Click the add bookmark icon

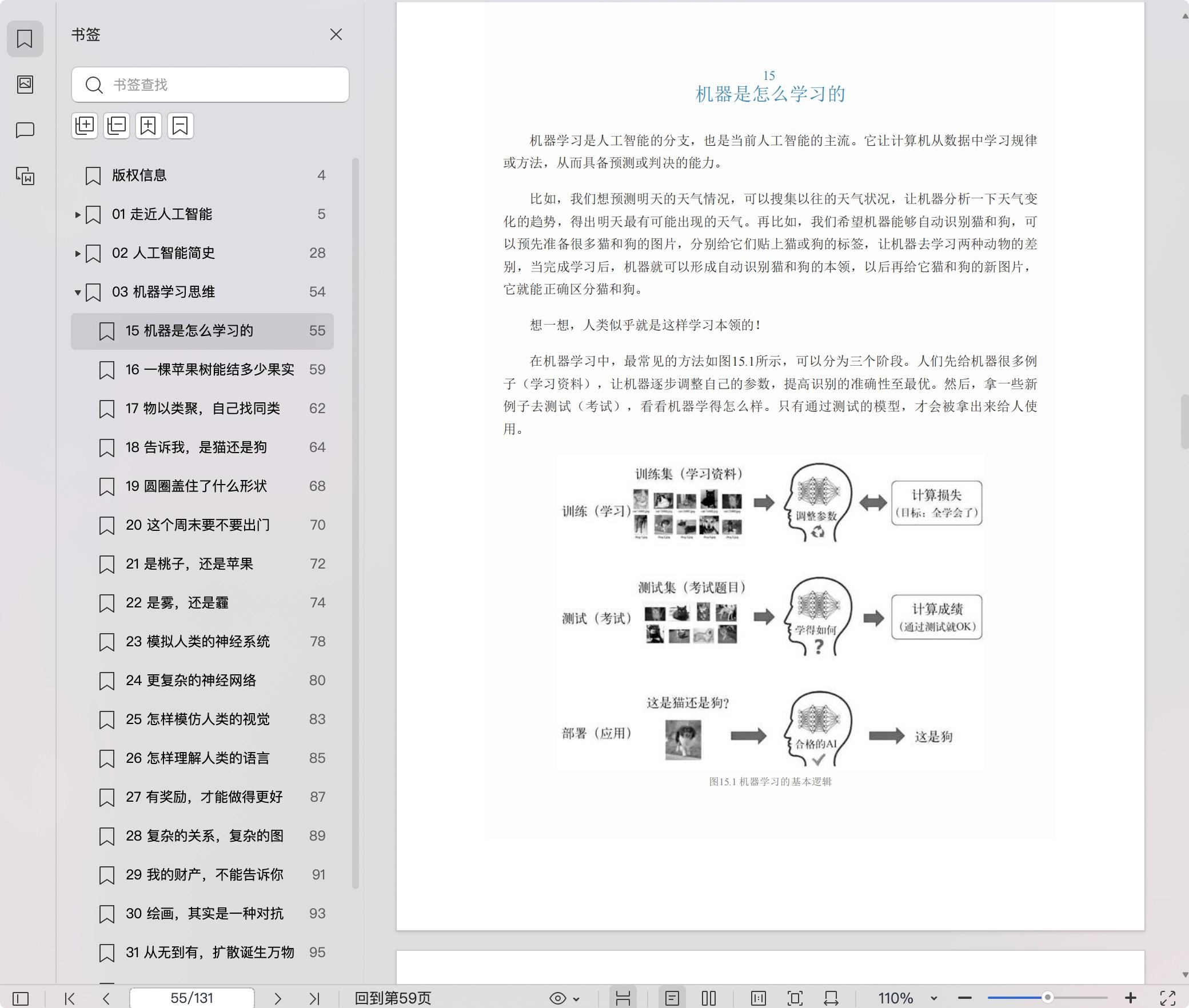click(x=149, y=126)
